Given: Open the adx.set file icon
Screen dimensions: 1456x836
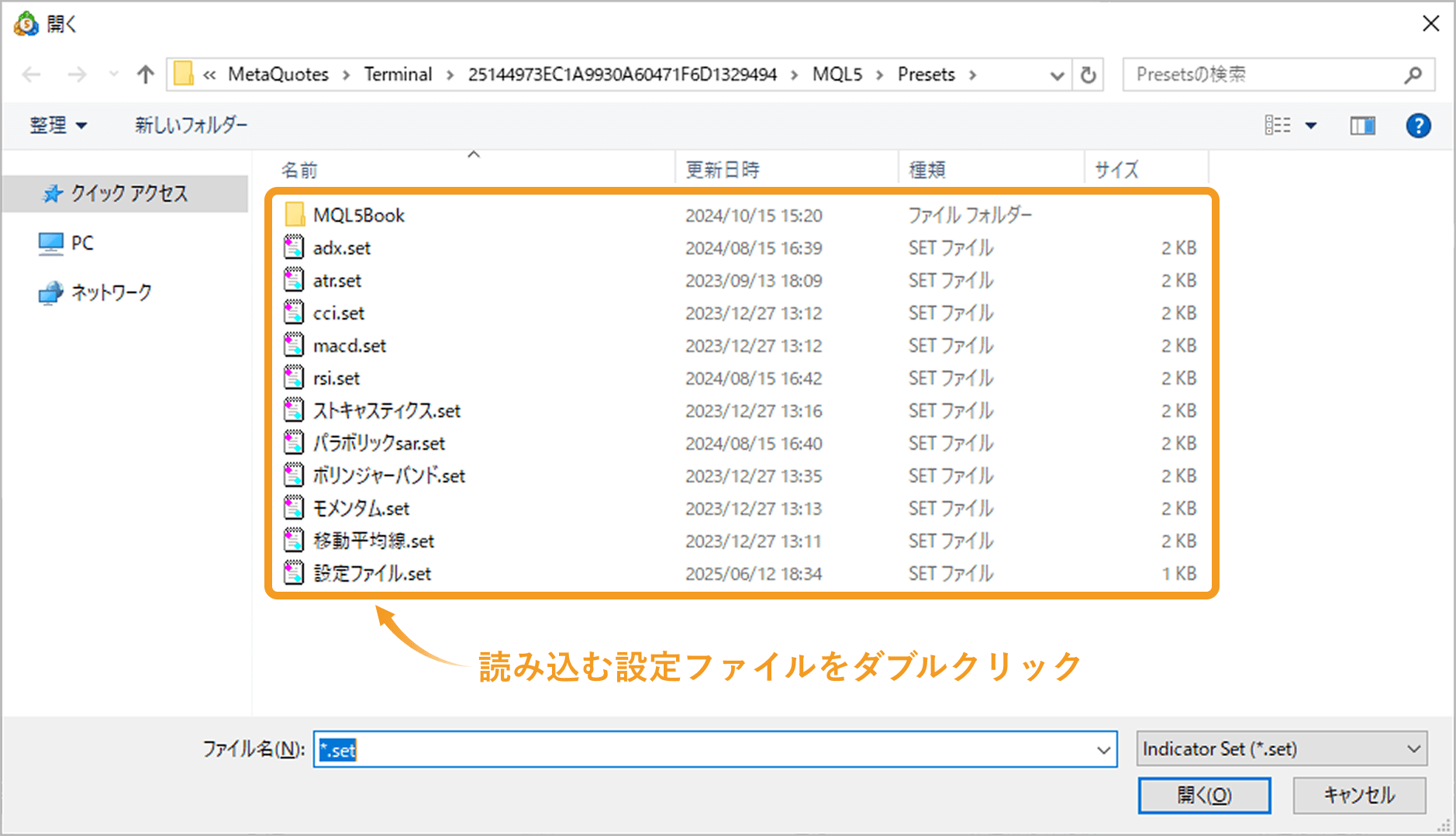Looking at the screenshot, I should [x=293, y=247].
